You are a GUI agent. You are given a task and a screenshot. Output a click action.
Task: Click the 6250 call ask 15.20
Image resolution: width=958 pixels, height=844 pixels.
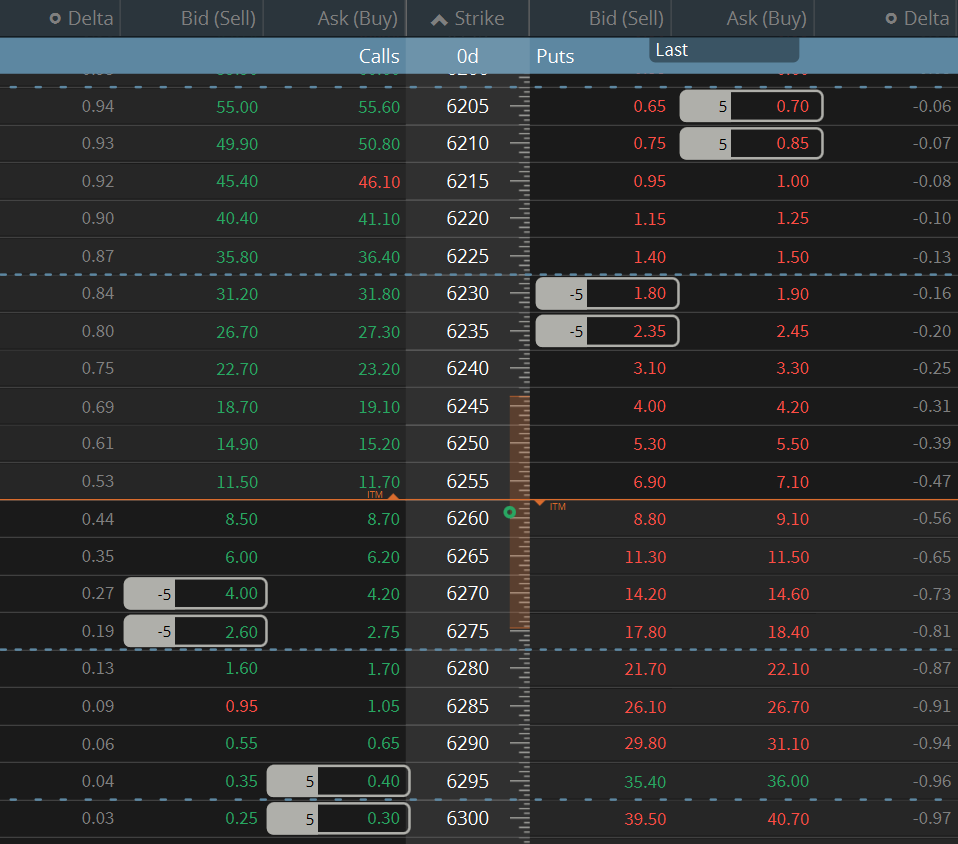pyautogui.click(x=379, y=444)
